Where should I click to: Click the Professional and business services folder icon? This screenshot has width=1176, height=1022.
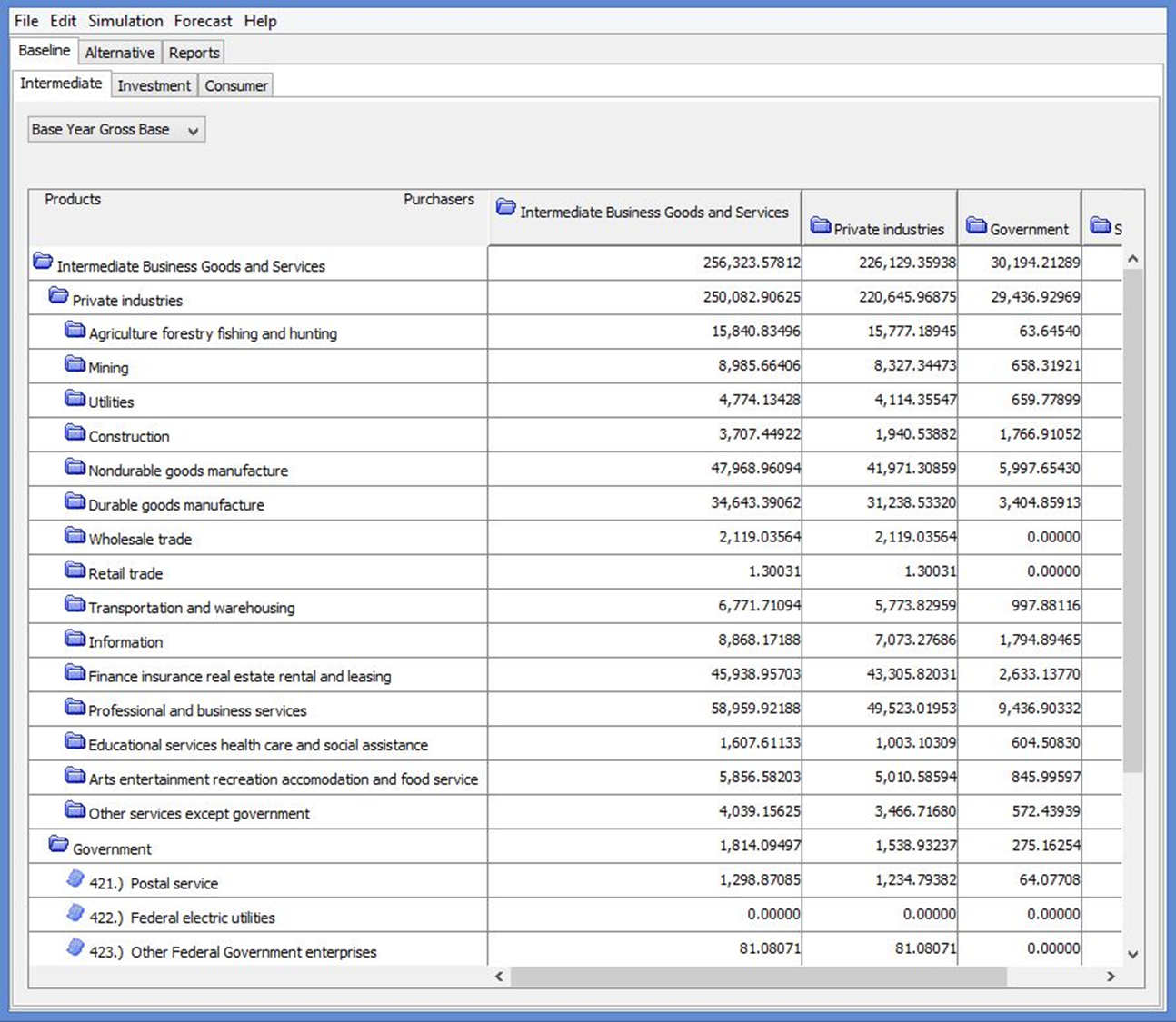pyautogui.click(x=75, y=707)
